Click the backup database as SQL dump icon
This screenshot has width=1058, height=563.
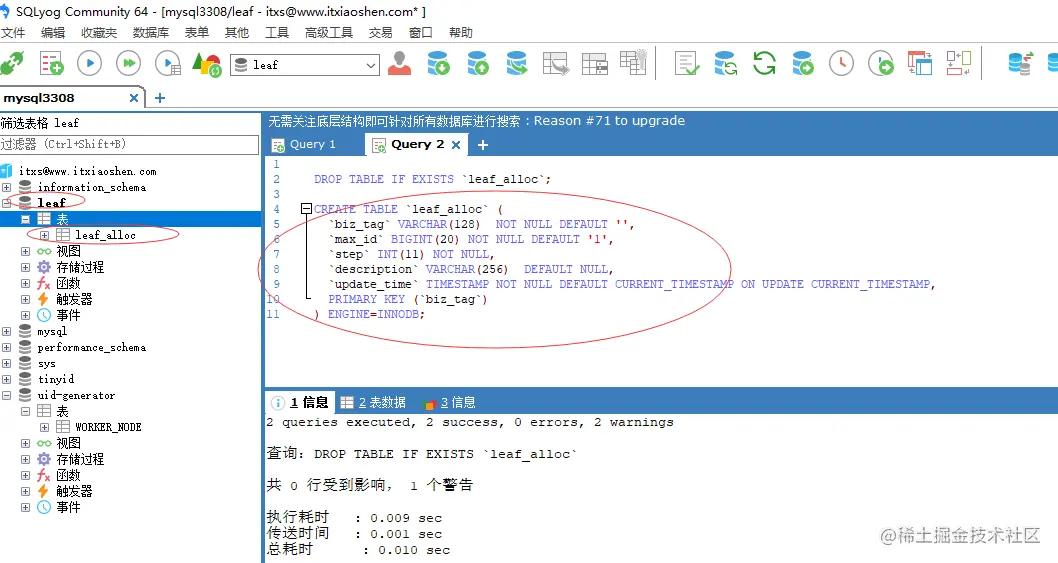coord(517,64)
